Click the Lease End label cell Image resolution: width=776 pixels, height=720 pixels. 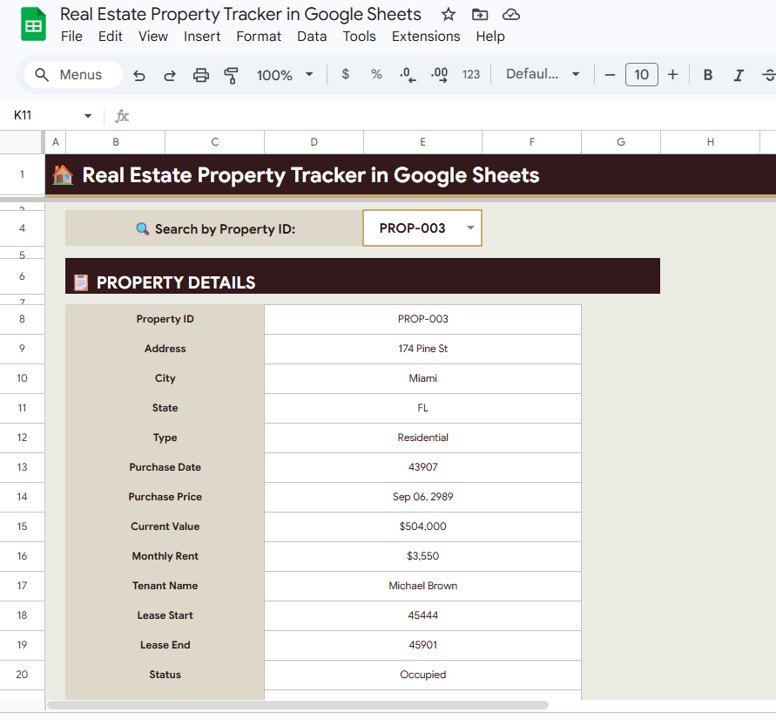pos(165,645)
